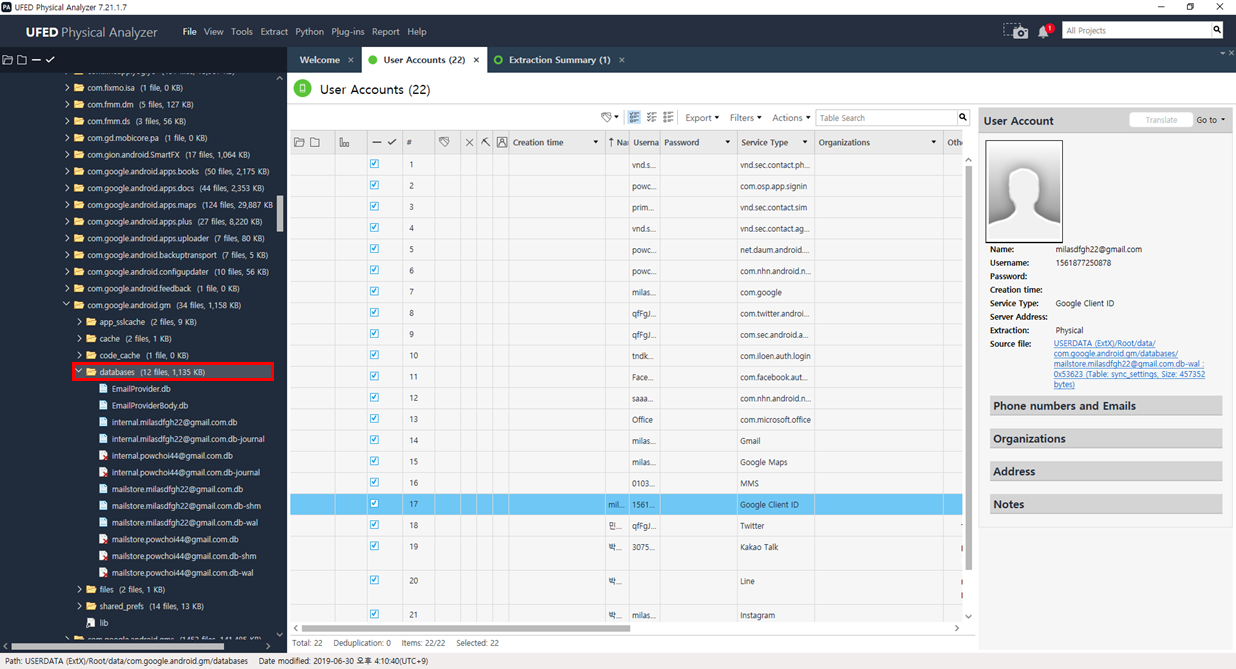This screenshot has width=1236, height=669.
Task: Collapse the databases folder
Action: (x=79, y=372)
